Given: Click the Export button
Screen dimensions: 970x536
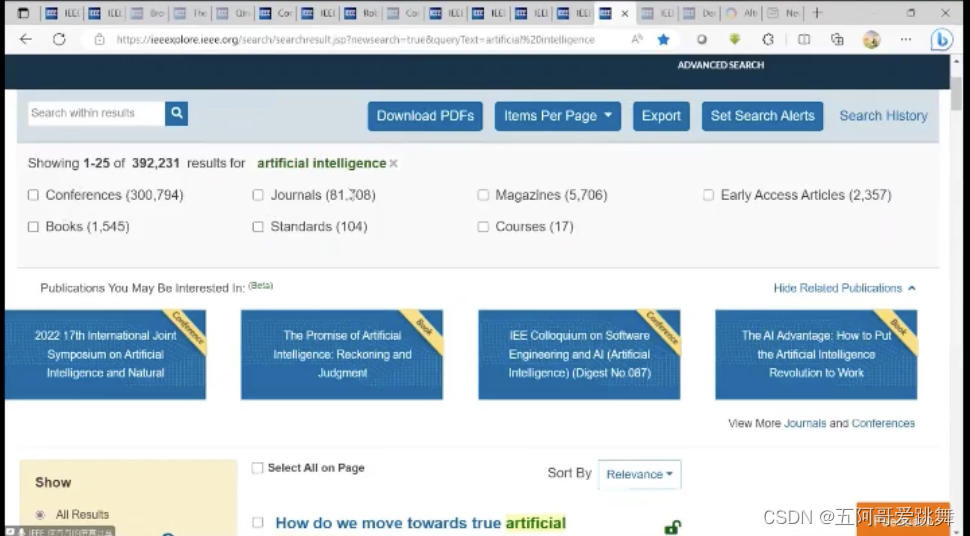Looking at the screenshot, I should [x=661, y=116].
